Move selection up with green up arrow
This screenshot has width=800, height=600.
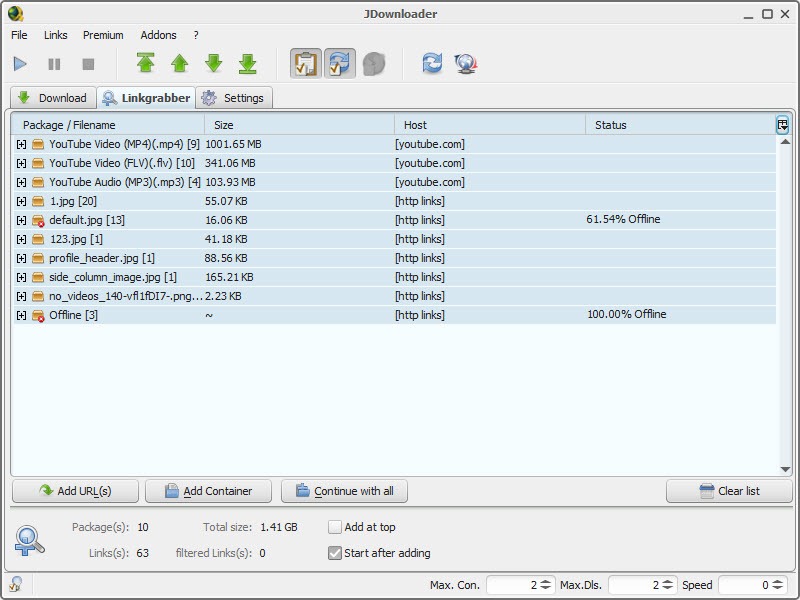[180, 63]
